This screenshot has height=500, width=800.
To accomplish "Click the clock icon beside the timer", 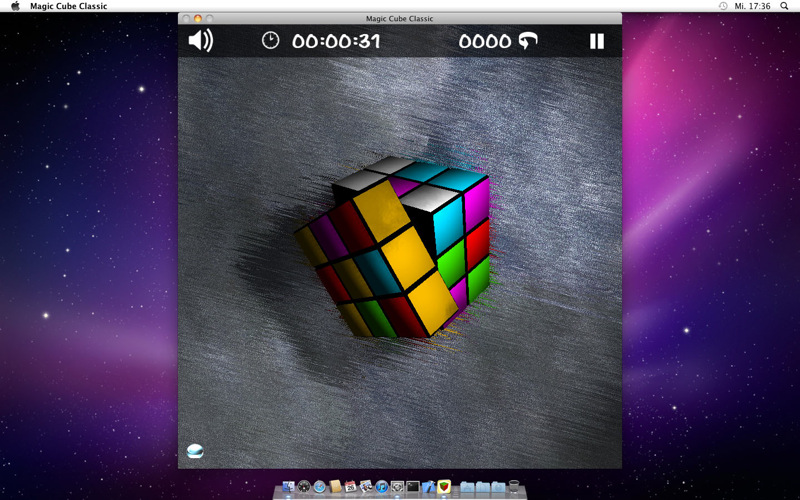I will pos(270,40).
